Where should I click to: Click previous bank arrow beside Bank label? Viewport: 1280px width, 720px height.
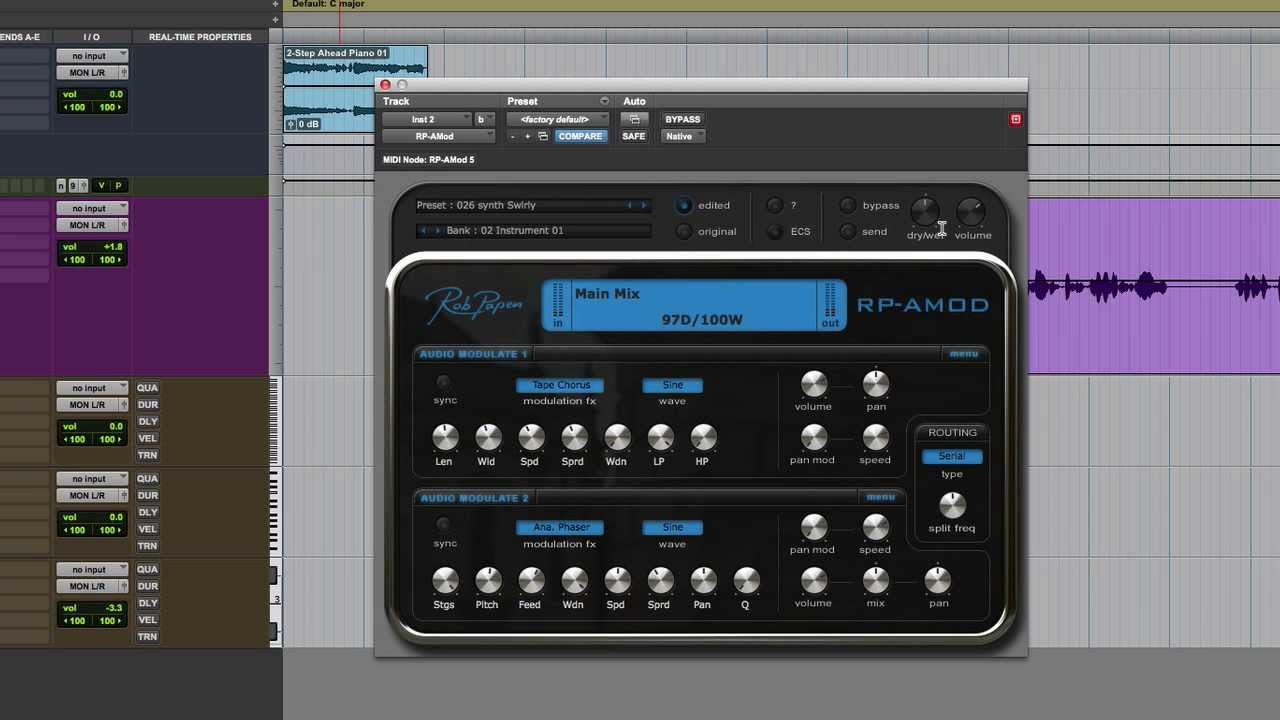click(423, 230)
